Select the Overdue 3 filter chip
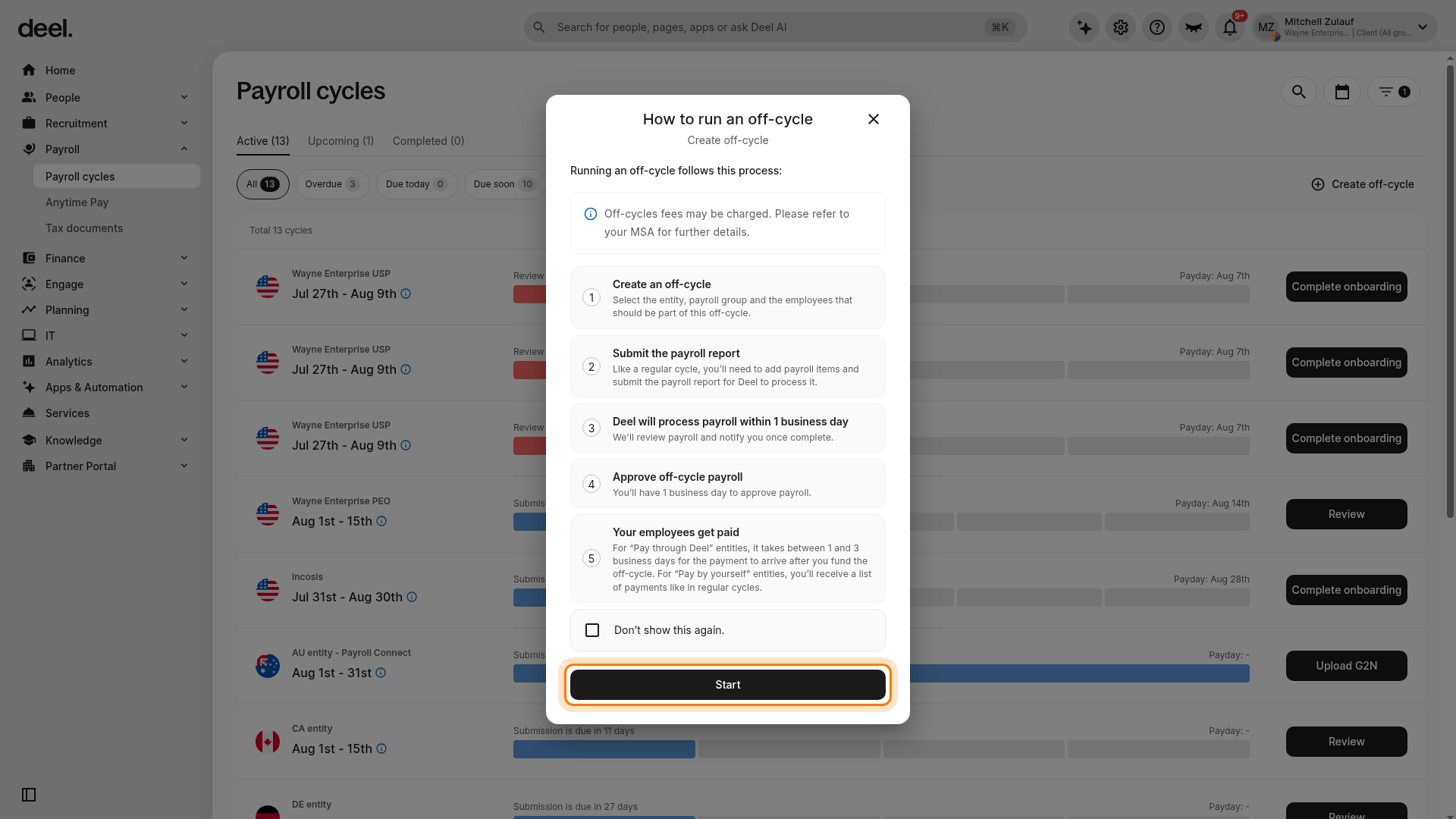This screenshot has height=819, width=1456. (x=332, y=184)
